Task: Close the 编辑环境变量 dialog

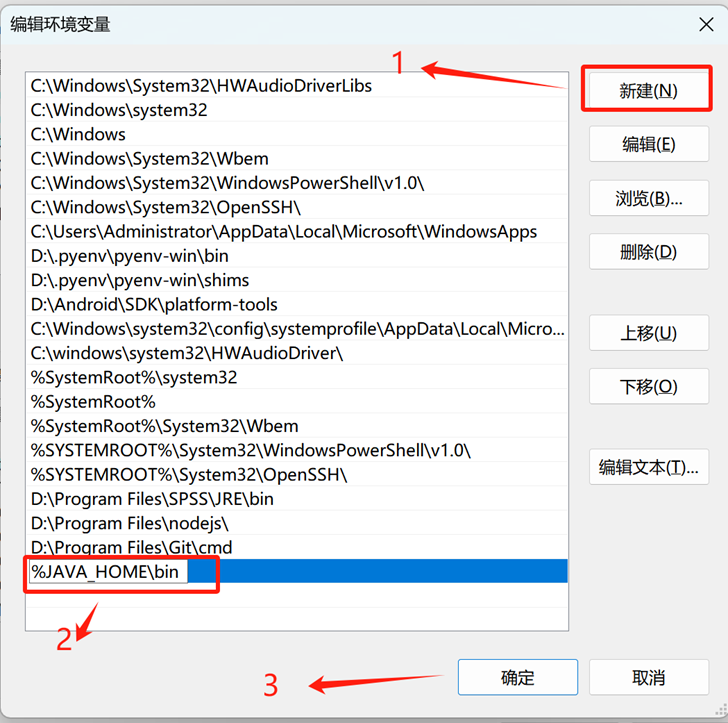Action: point(706,24)
